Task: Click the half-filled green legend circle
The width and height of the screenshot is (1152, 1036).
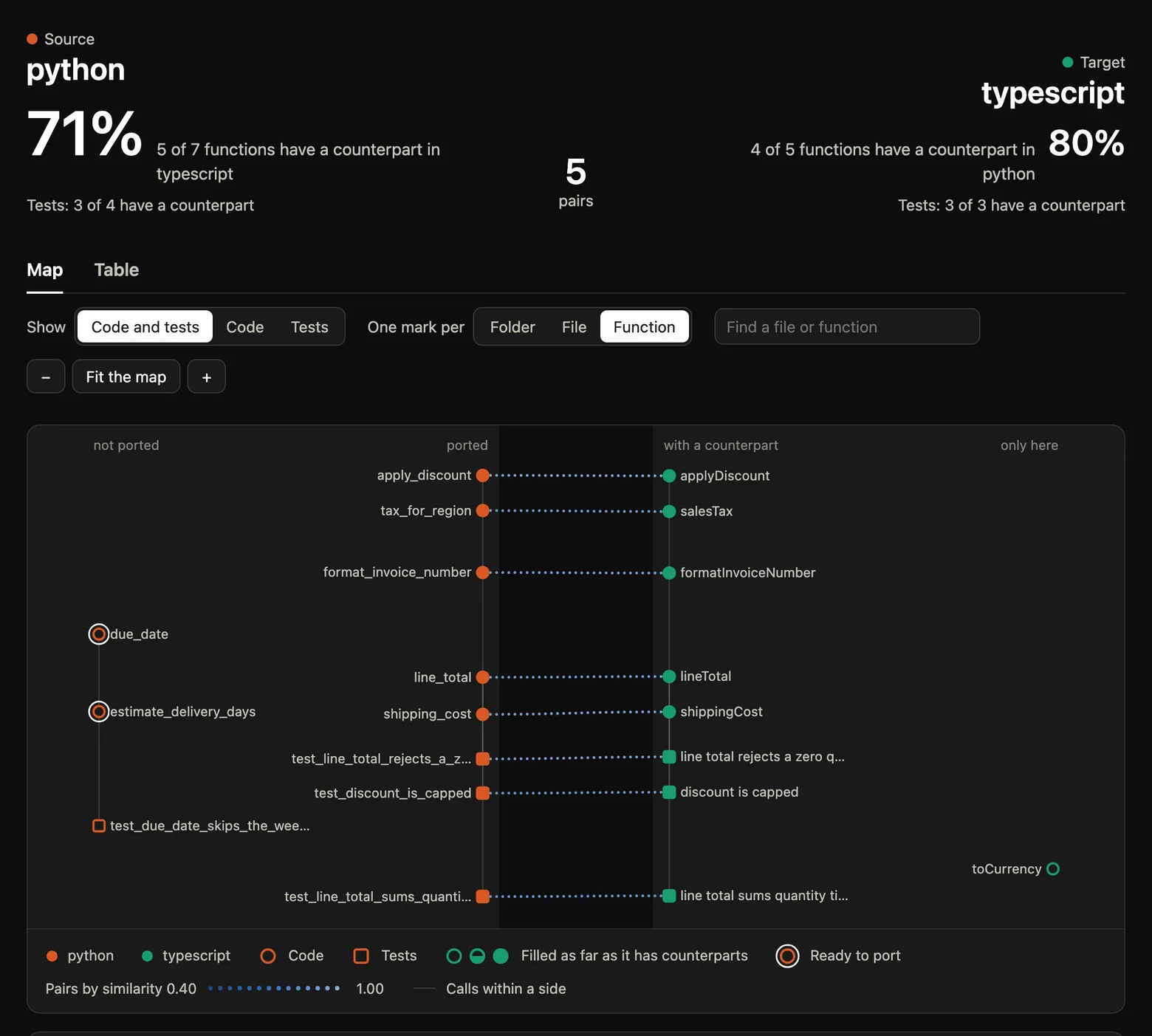Action: pyautogui.click(x=478, y=956)
